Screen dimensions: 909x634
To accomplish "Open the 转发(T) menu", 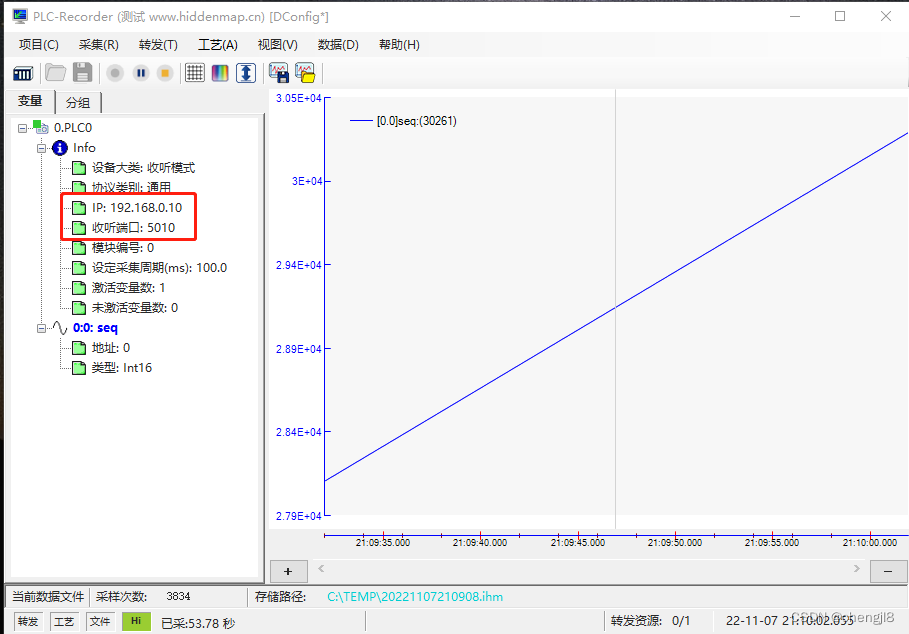I will tap(158, 45).
